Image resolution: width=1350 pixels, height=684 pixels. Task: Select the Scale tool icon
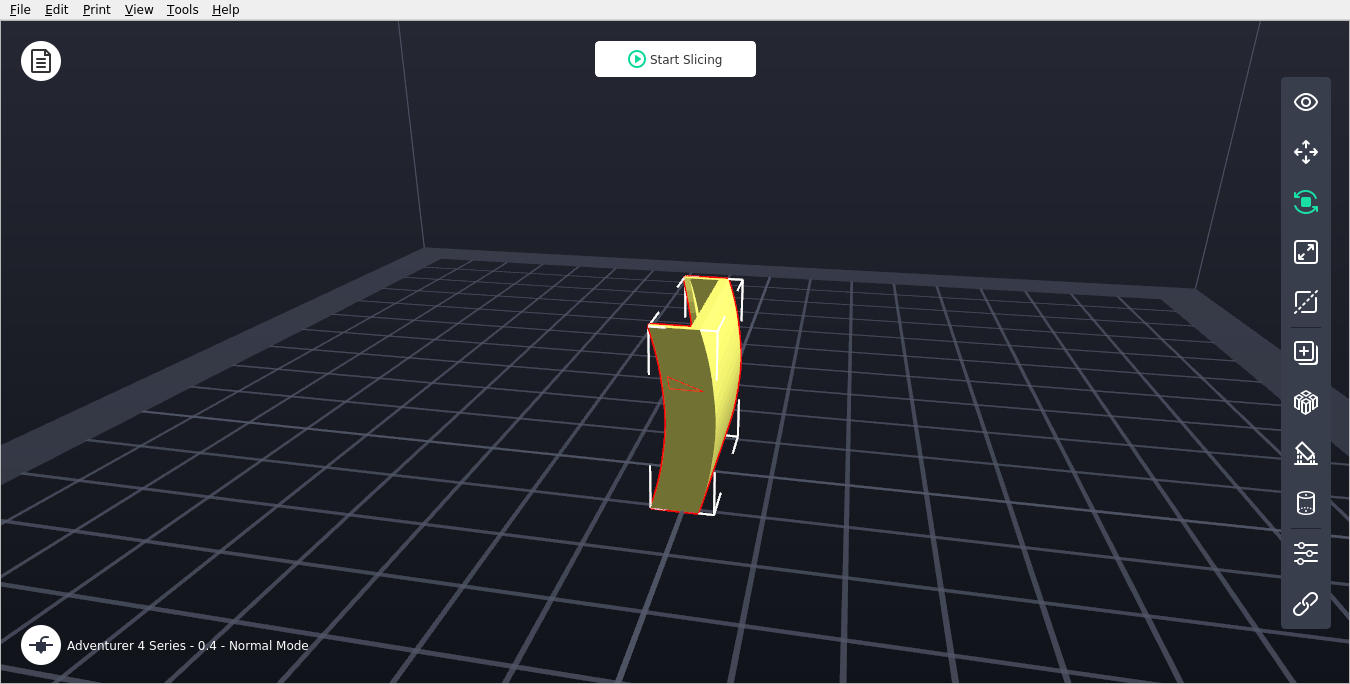point(1305,252)
